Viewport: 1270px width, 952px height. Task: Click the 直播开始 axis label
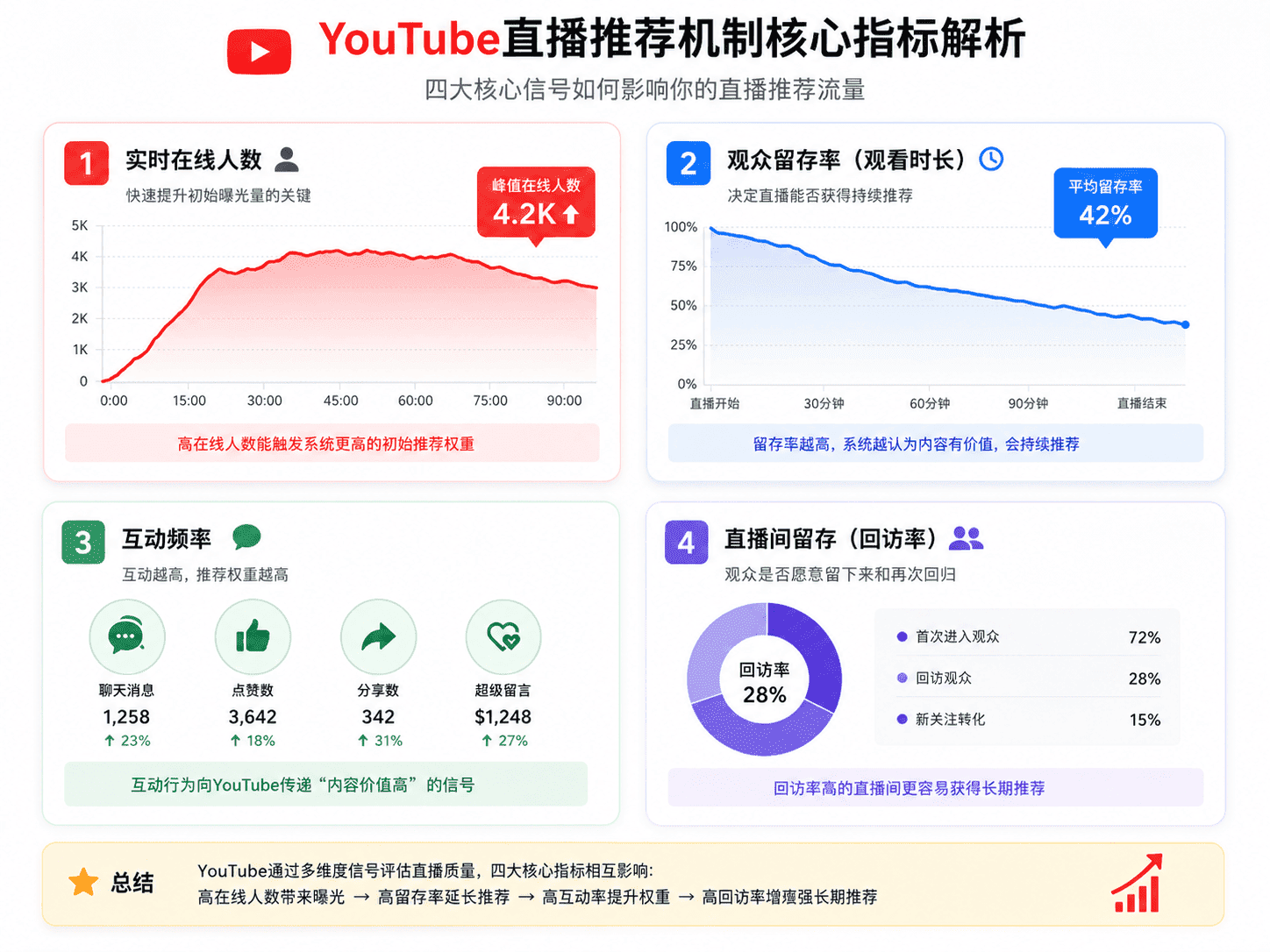715,403
